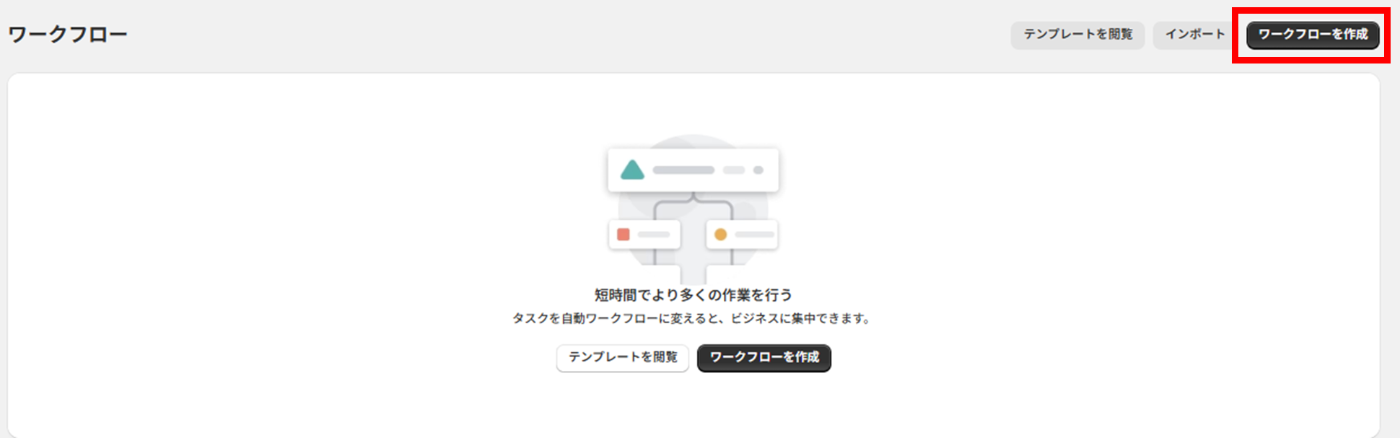The width and height of the screenshot is (1400, 438).
Task: Click the center black ワークフローを作成 button
Action: [764, 357]
